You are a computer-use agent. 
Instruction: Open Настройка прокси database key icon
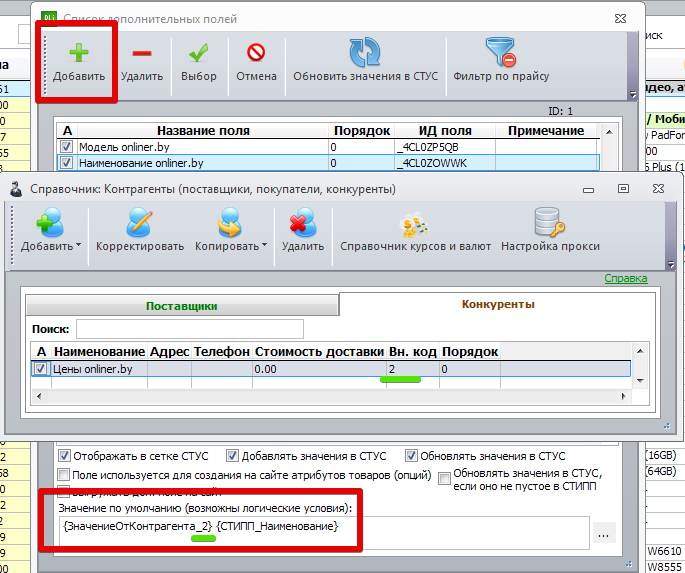point(550,230)
